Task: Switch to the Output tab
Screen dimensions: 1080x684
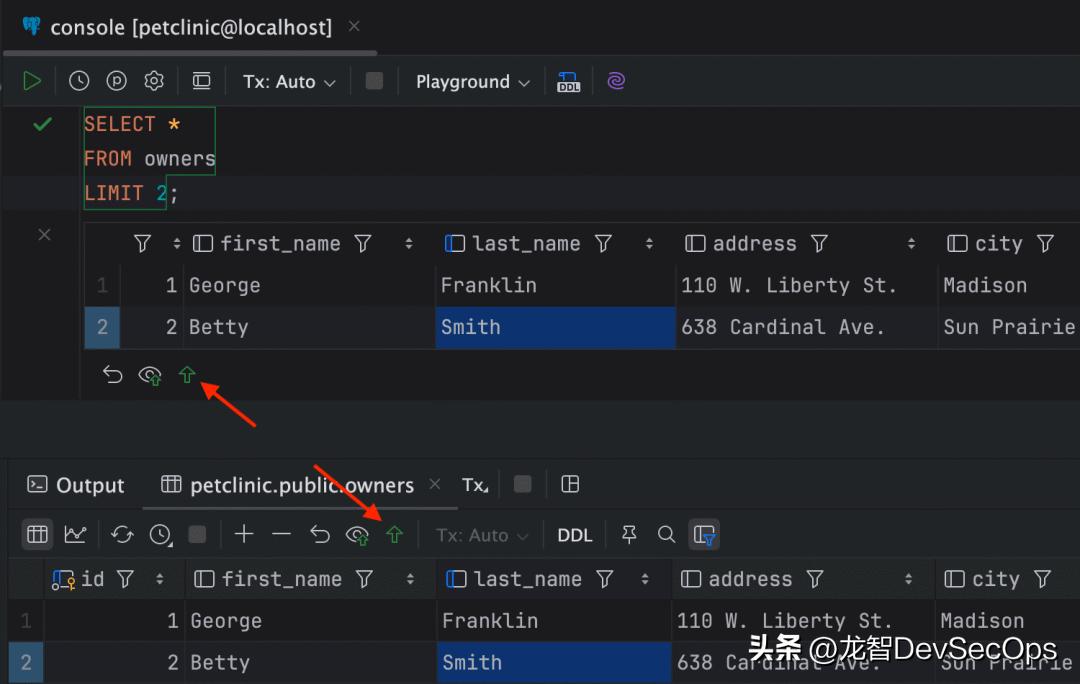Action: (76, 485)
